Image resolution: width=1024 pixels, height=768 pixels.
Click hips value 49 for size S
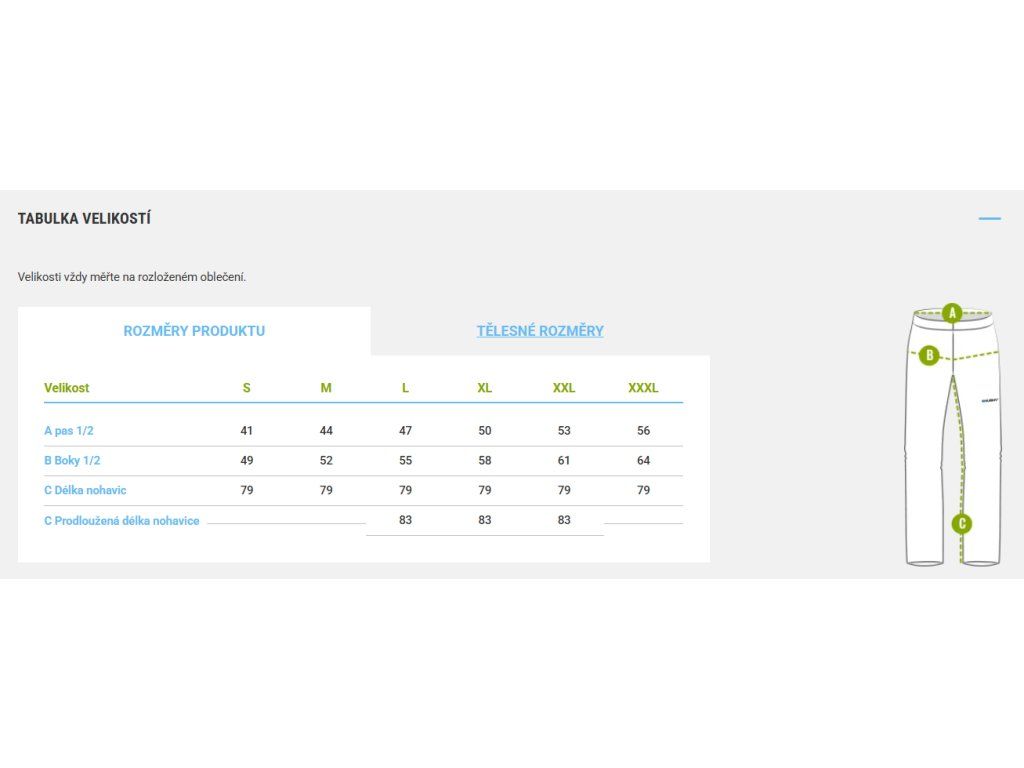pos(246,460)
